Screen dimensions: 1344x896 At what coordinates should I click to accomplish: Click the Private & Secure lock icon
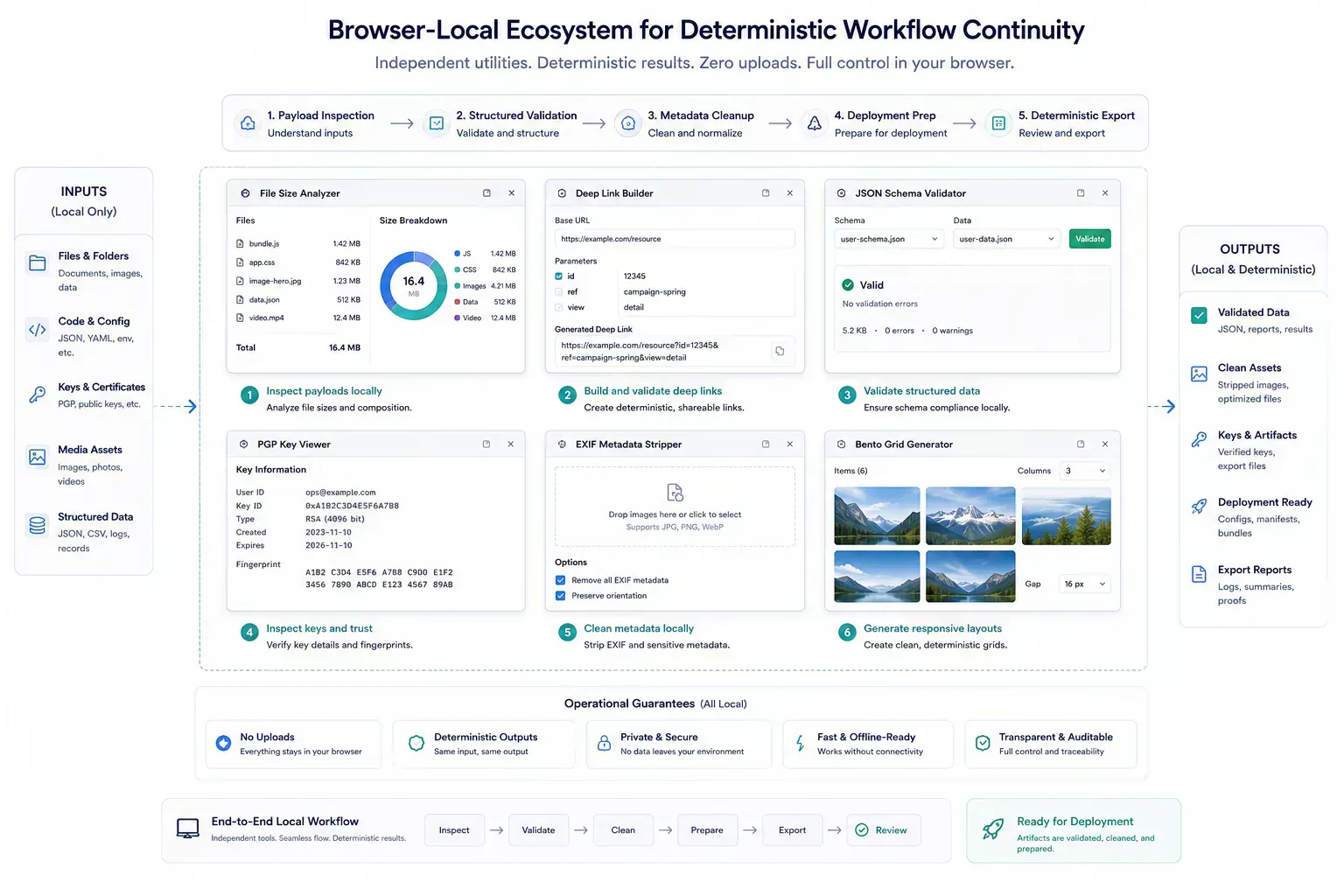coord(604,743)
